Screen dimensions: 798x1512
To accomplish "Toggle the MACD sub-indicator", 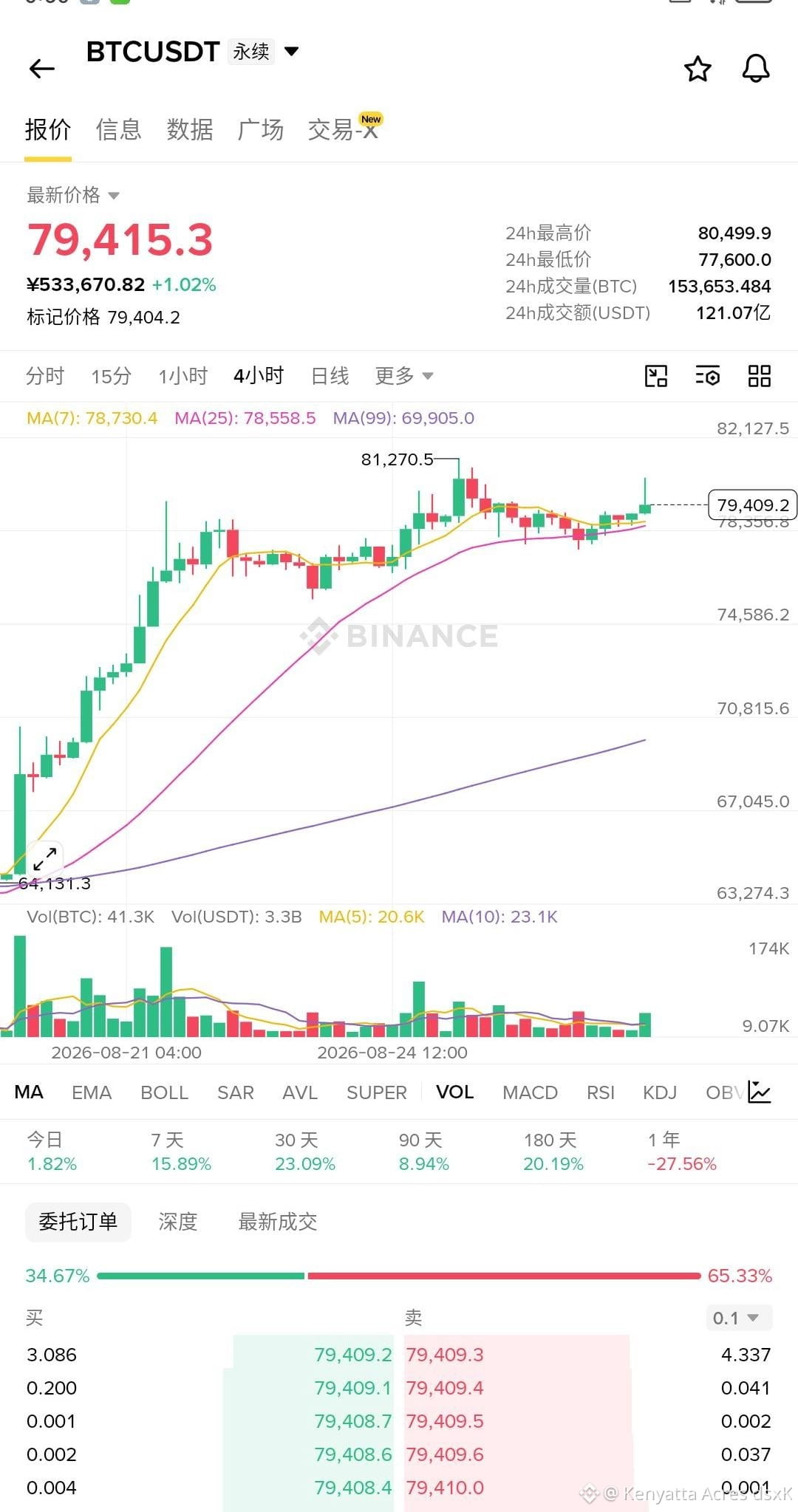I will click(530, 1092).
